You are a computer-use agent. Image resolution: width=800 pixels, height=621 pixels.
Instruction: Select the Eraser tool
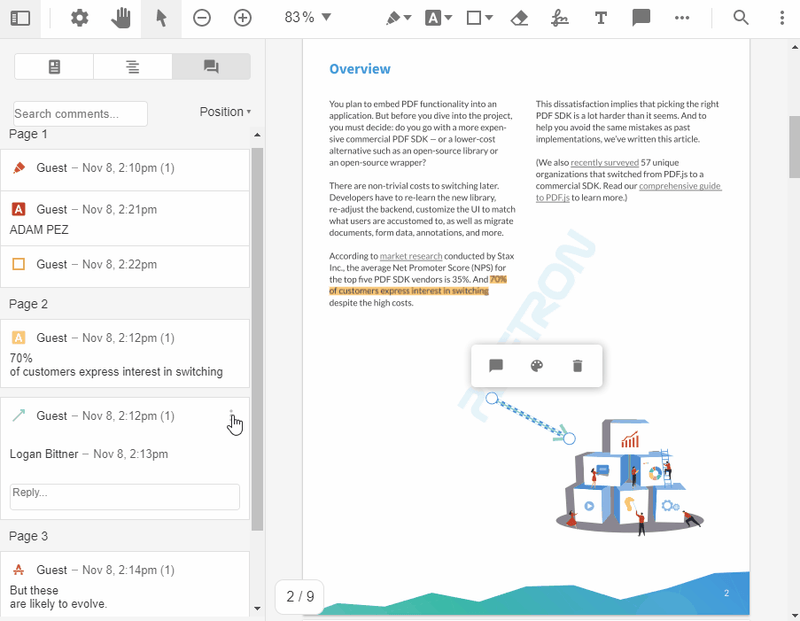pyautogui.click(x=519, y=18)
